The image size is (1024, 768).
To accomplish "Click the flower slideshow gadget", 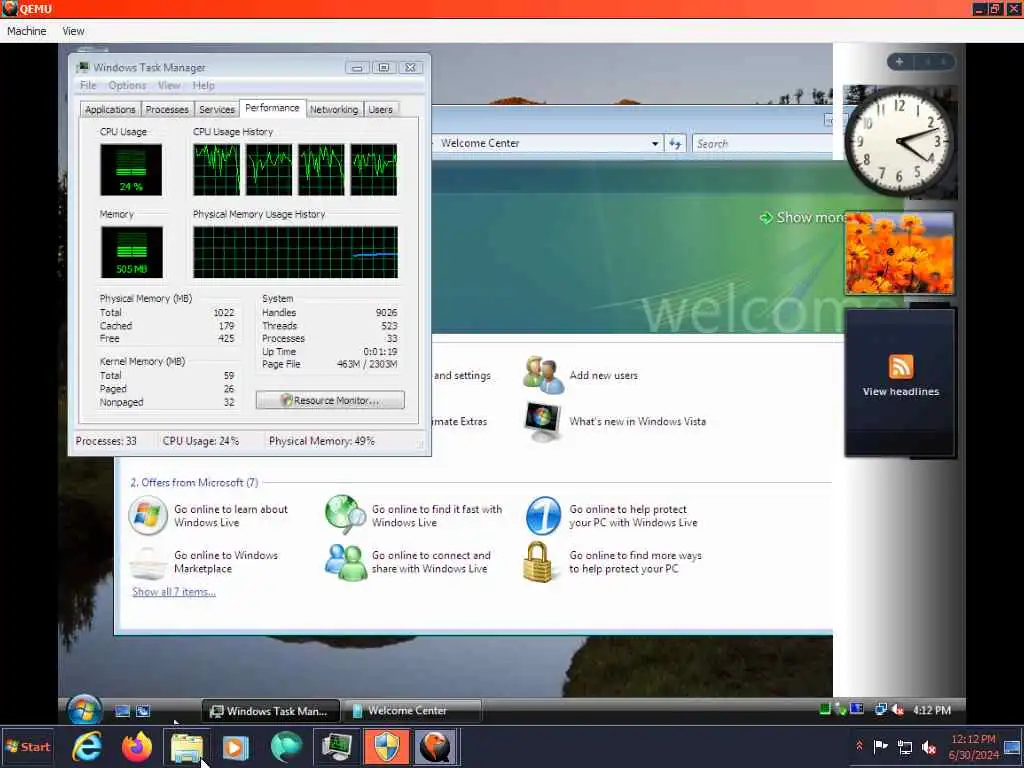I will click(x=899, y=253).
